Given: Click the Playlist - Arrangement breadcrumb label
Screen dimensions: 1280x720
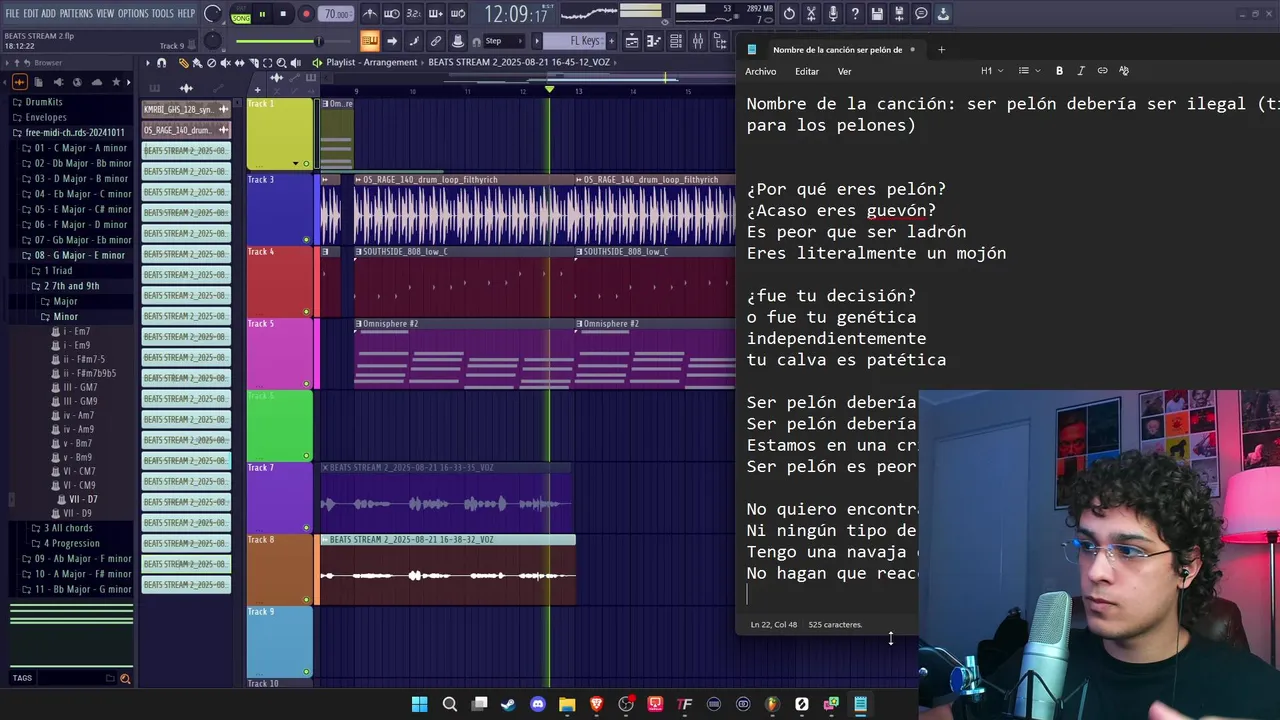Looking at the screenshot, I should coord(371,62).
